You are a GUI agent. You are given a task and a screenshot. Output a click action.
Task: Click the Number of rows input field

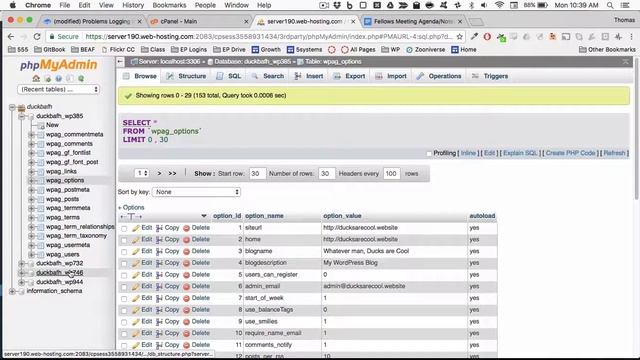(x=327, y=173)
